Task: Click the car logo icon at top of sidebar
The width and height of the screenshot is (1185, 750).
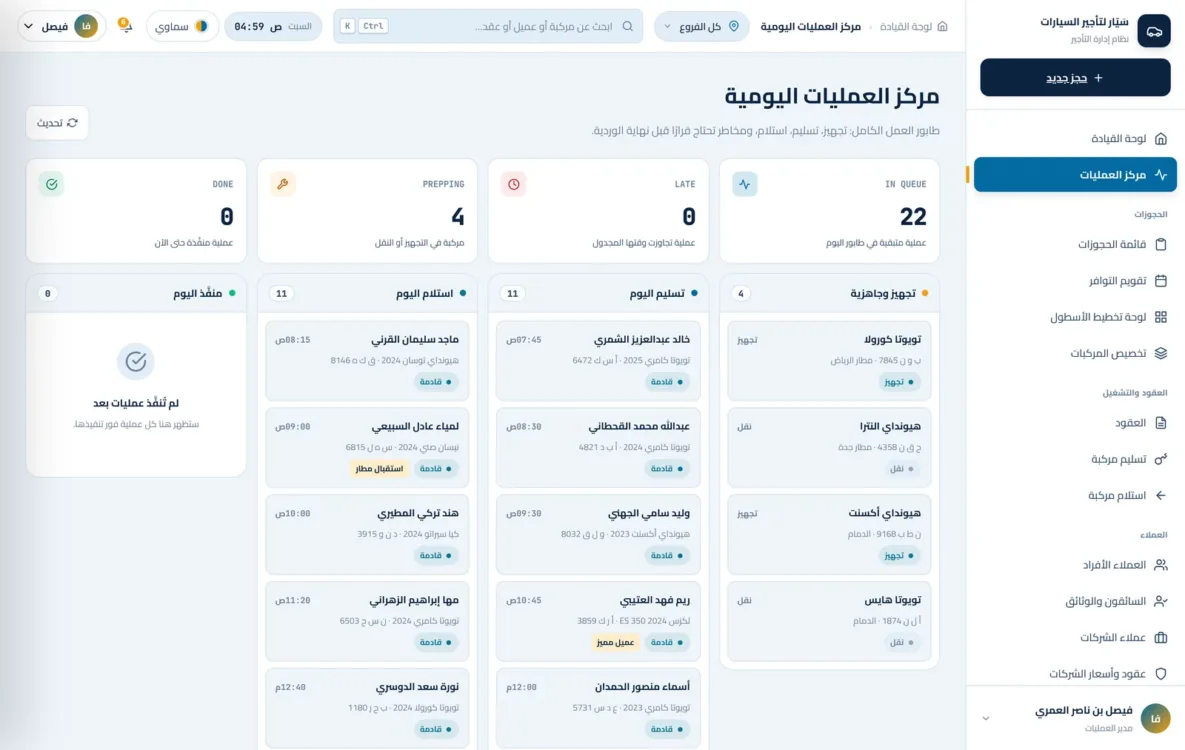Action: [x=1154, y=31]
